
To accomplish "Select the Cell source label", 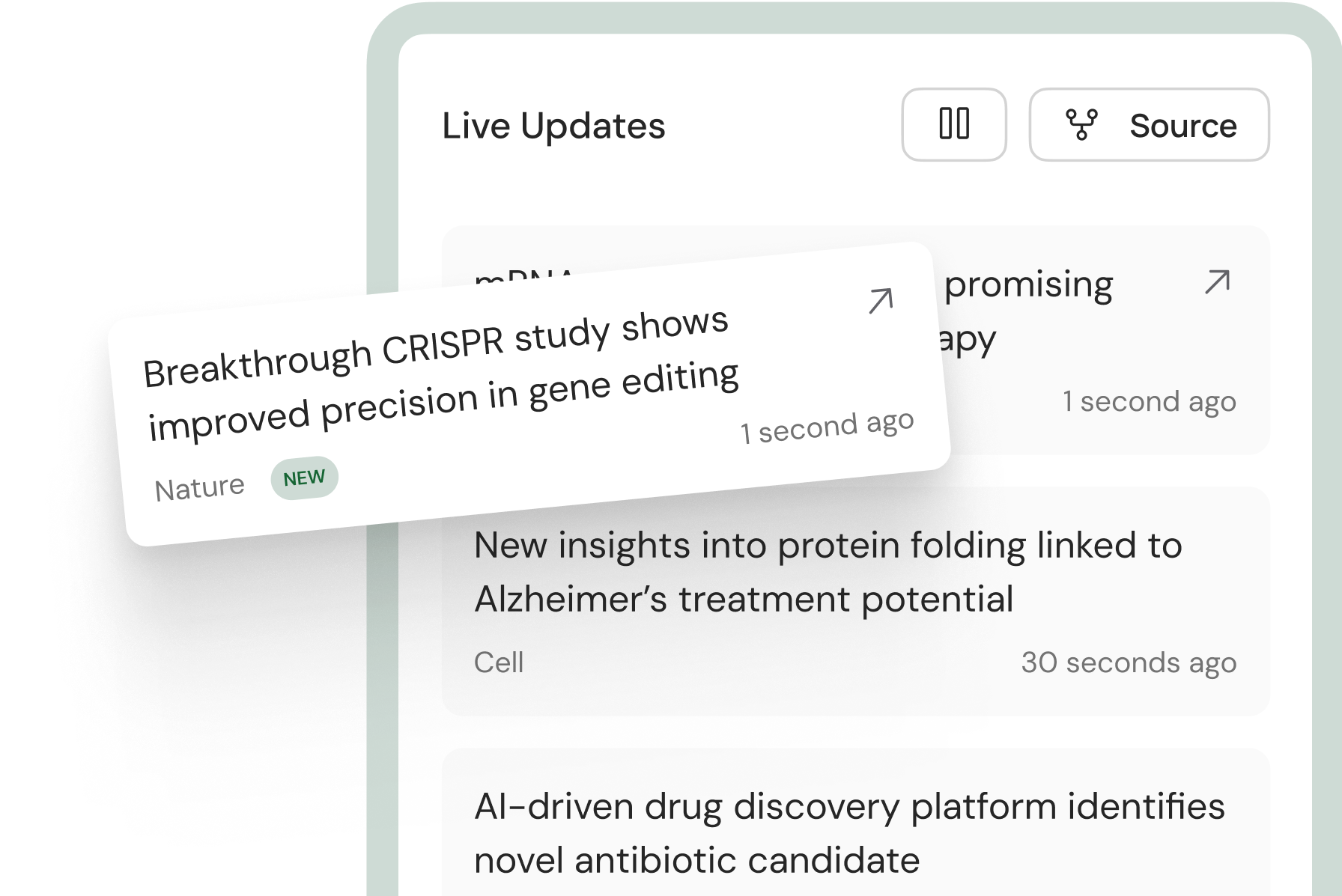I will coord(499,662).
